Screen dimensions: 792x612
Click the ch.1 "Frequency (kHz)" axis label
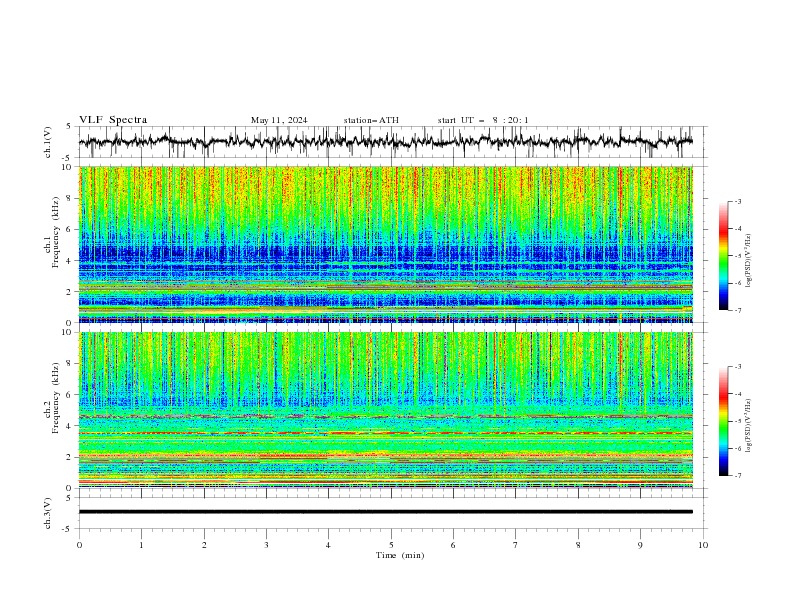(x=56, y=230)
